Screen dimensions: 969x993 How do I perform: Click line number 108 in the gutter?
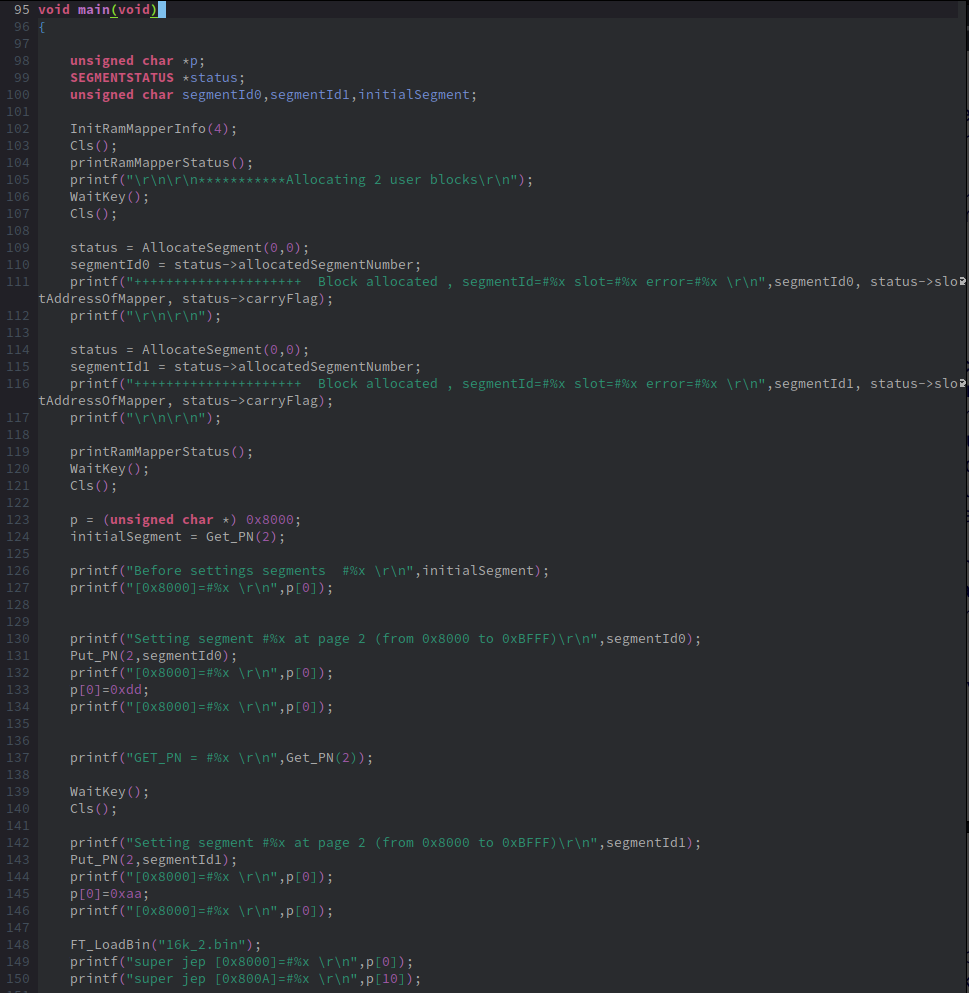tap(18, 231)
